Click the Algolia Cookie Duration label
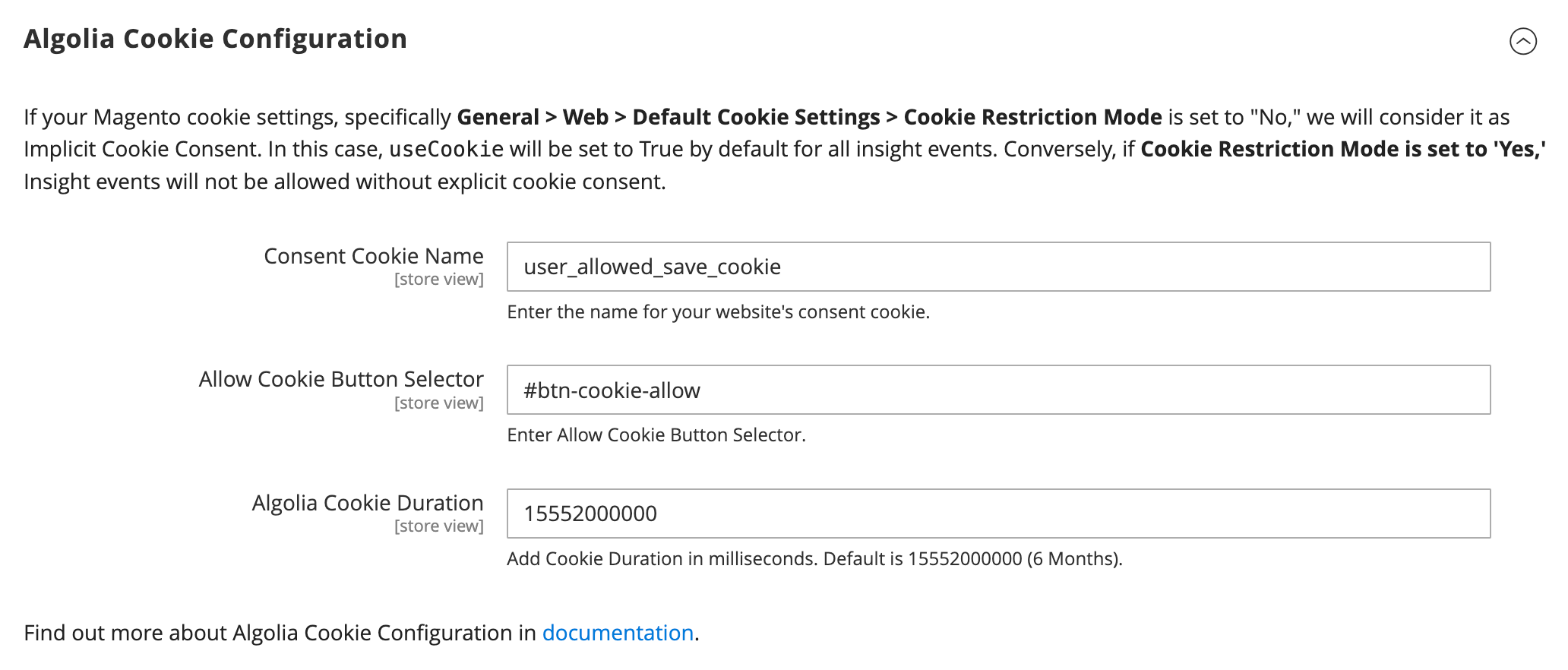1568x670 pixels. [367, 502]
